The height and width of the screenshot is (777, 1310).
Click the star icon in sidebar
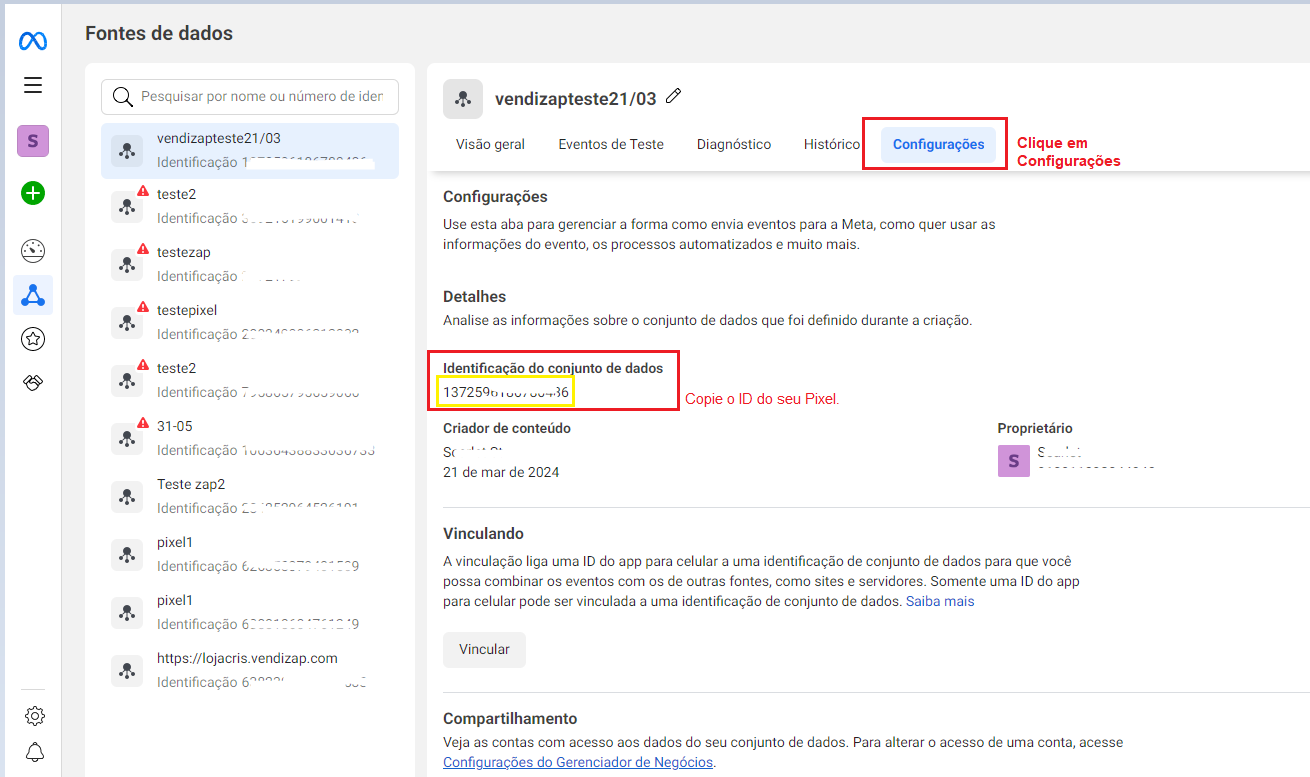pos(33,340)
